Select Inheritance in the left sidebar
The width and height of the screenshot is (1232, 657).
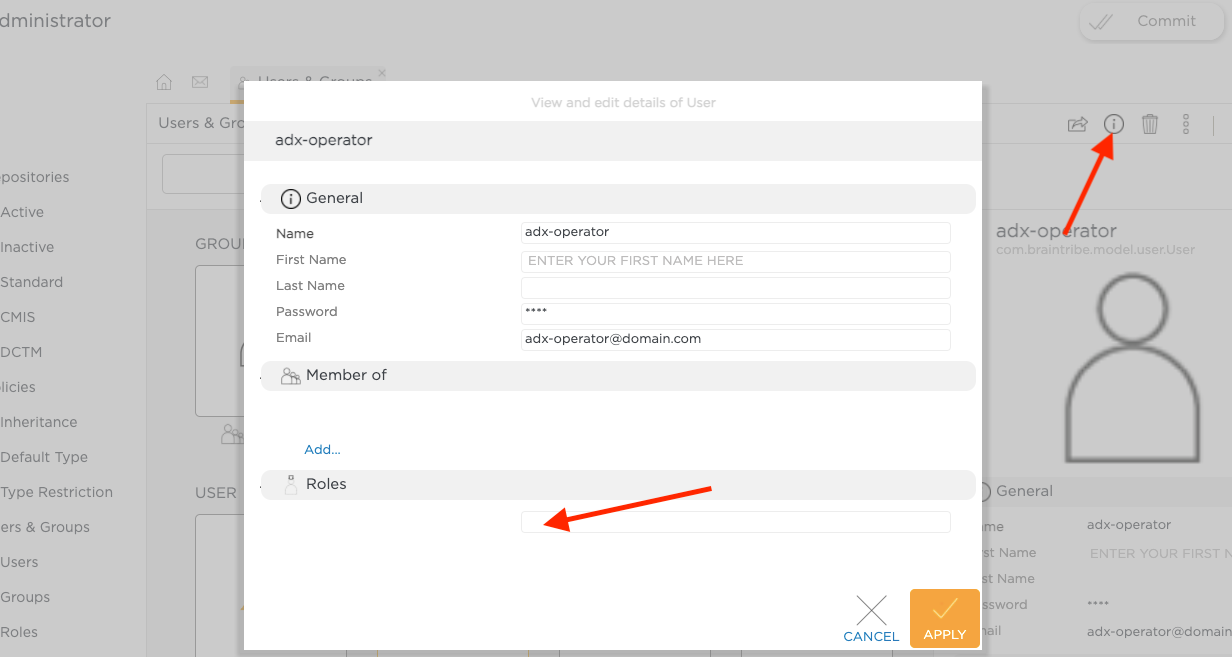pyautogui.click(x=38, y=422)
